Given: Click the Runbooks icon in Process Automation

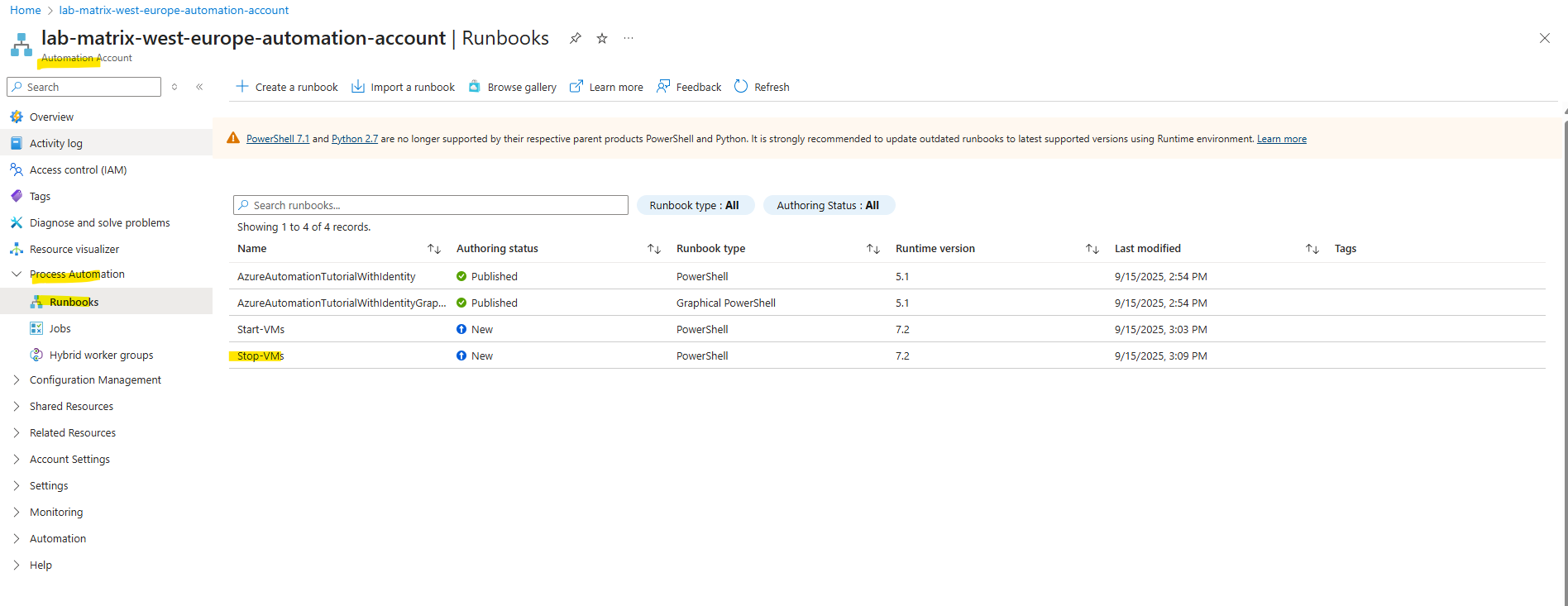Looking at the screenshot, I should point(36,302).
